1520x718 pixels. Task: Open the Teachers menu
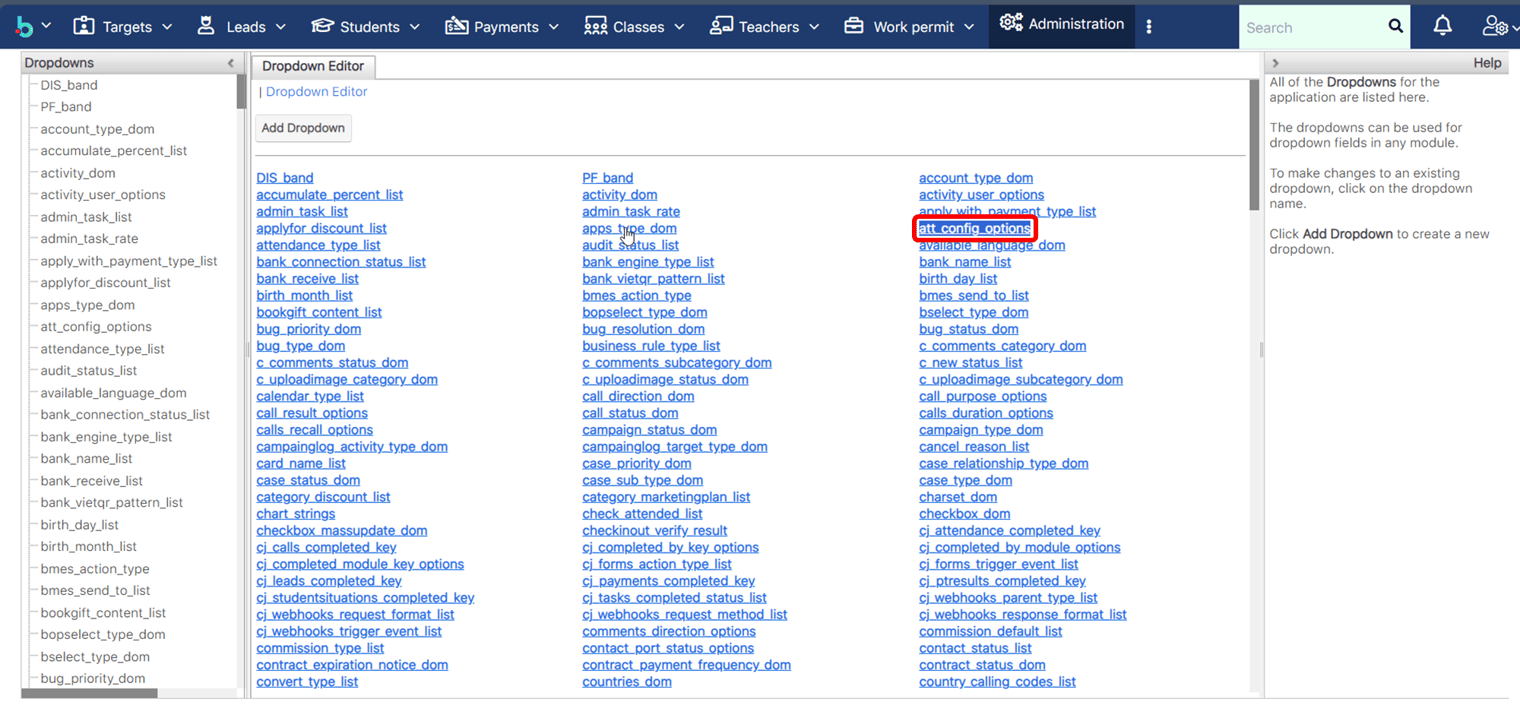click(x=764, y=27)
